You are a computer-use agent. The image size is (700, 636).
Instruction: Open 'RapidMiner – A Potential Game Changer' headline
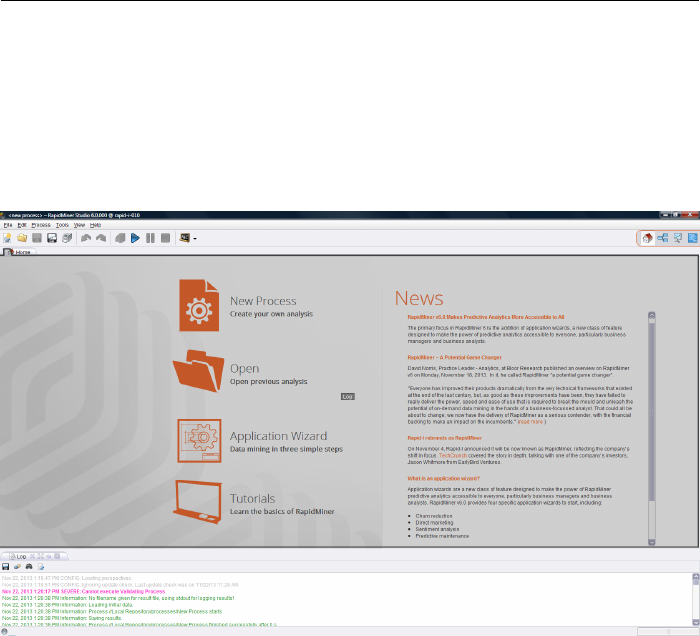point(454,357)
